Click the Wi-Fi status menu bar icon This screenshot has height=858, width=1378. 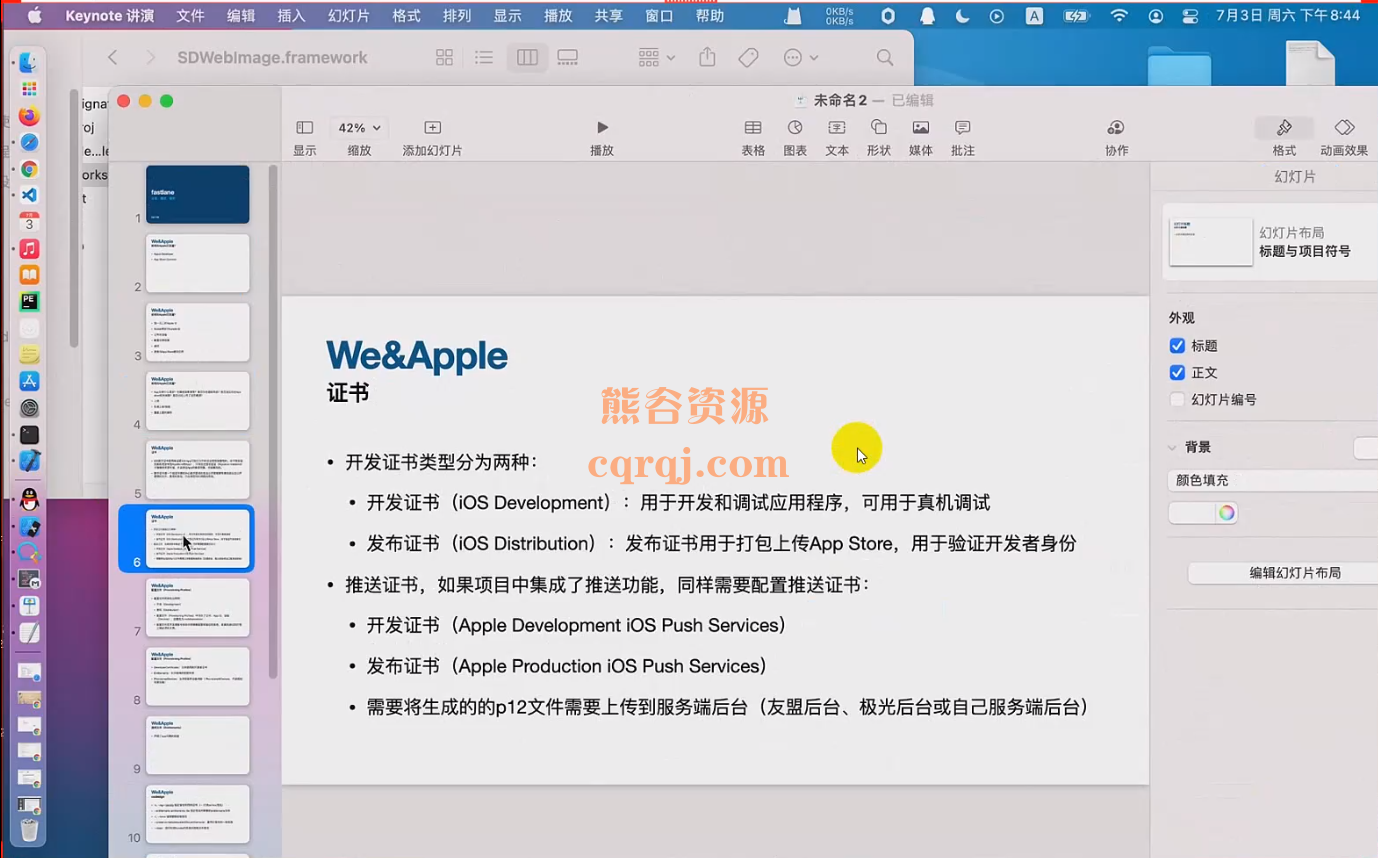pyautogui.click(x=1119, y=16)
